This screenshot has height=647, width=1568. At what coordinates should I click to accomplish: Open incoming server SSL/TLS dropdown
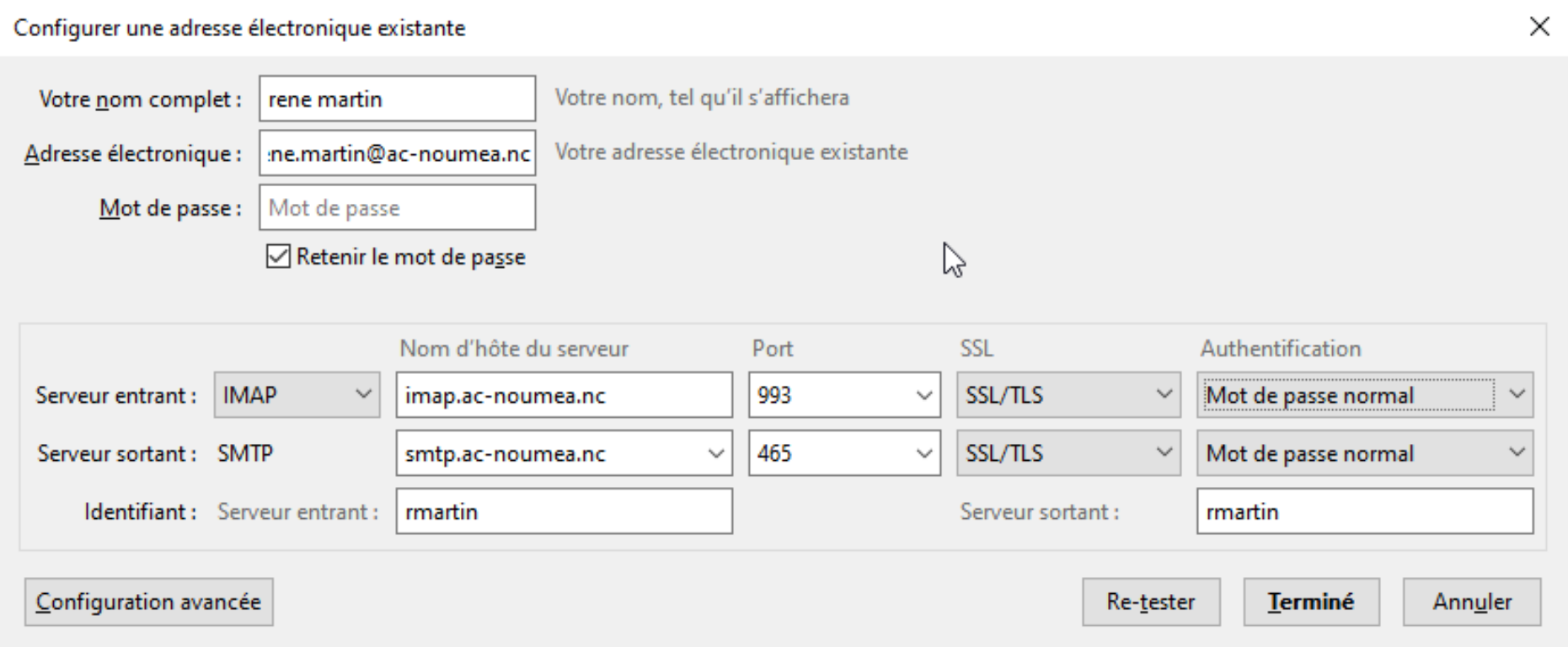[x=1068, y=395]
